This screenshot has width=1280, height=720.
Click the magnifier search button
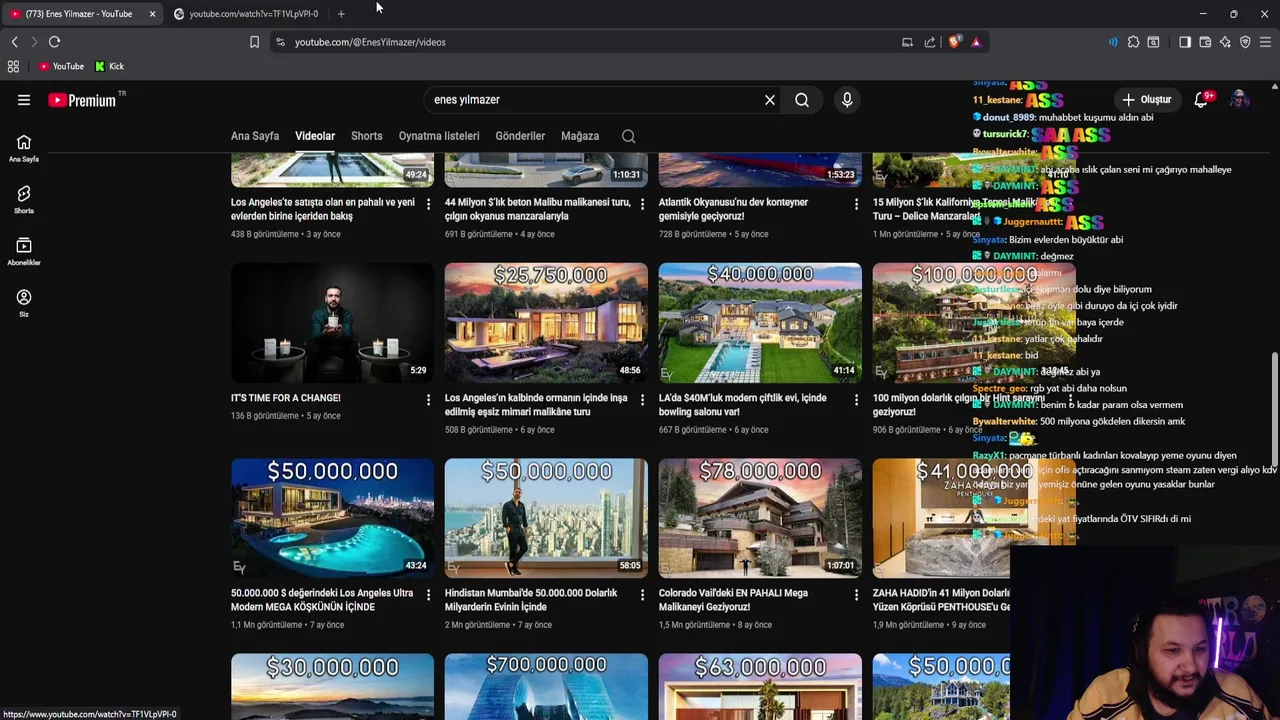(802, 100)
